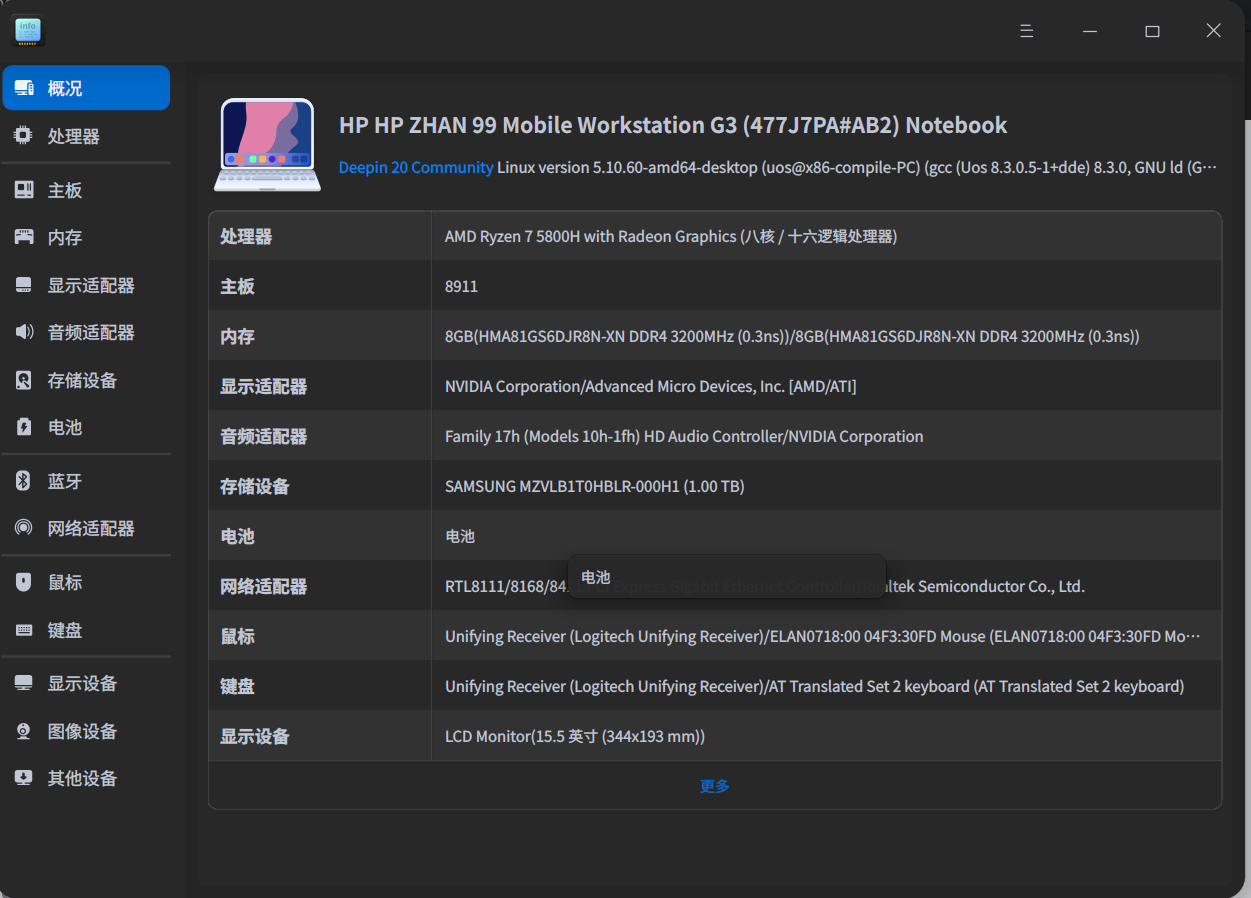
Task: Click the Family 17h HD Audio Controller value
Action: pos(684,436)
